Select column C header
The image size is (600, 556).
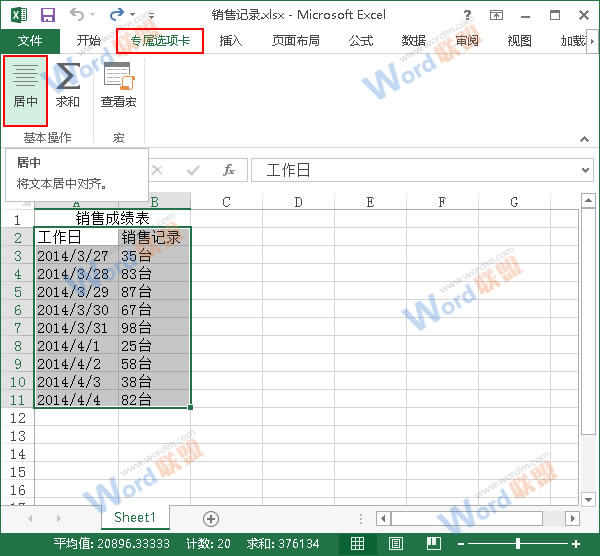coord(227,202)
